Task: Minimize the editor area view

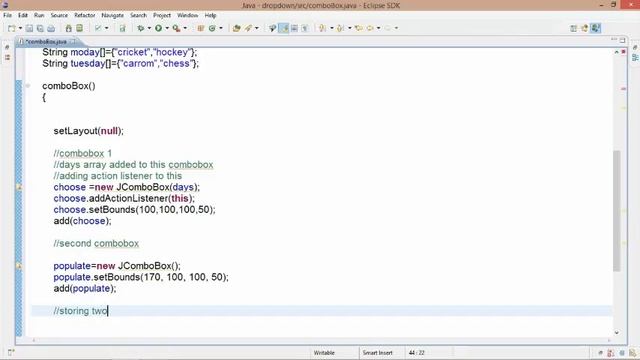Action: coord(614,40)
